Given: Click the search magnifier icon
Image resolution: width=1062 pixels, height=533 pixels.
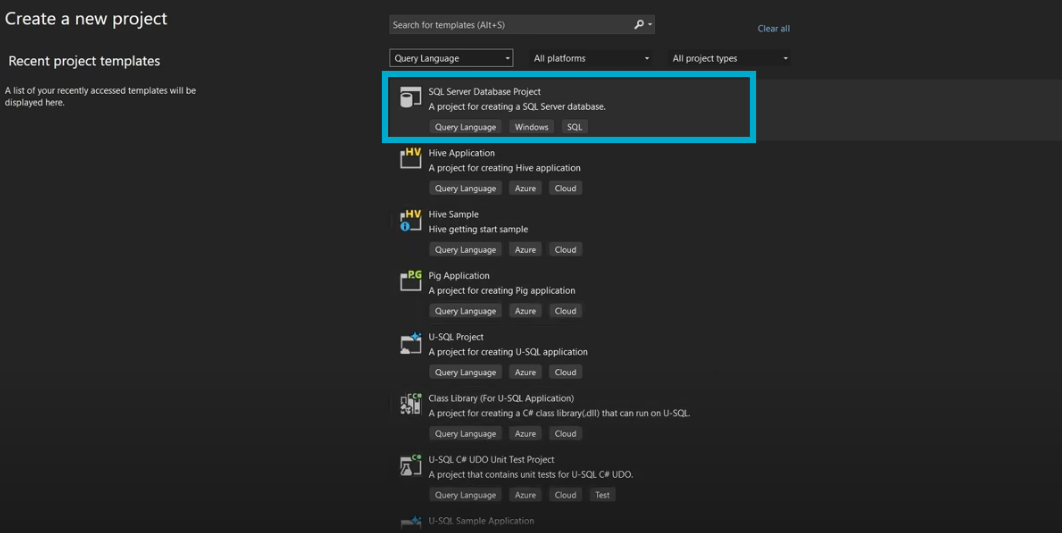Looking at the screenshot, I should 639,24.
